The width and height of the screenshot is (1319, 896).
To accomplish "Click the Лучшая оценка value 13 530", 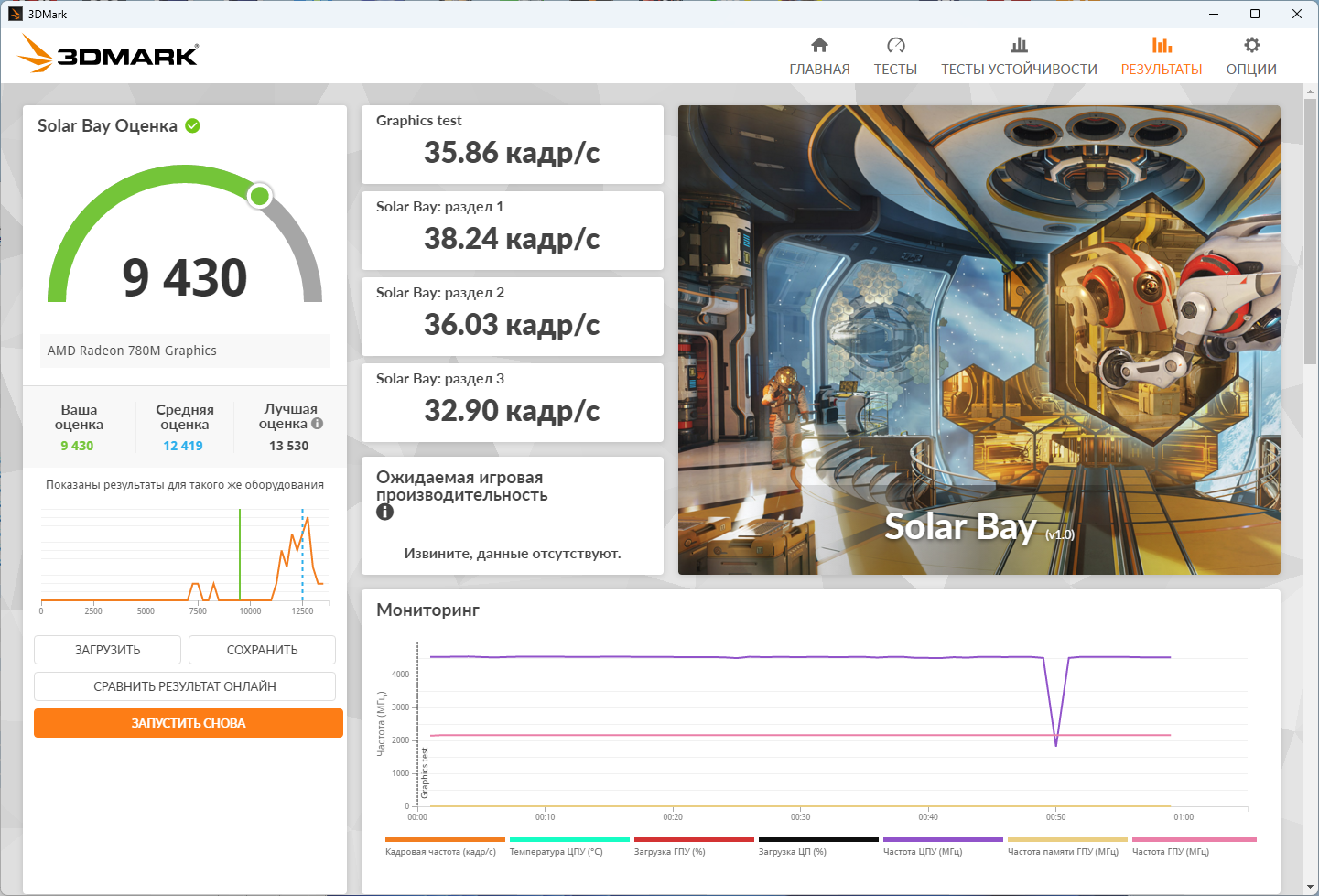I will (289, 446).
